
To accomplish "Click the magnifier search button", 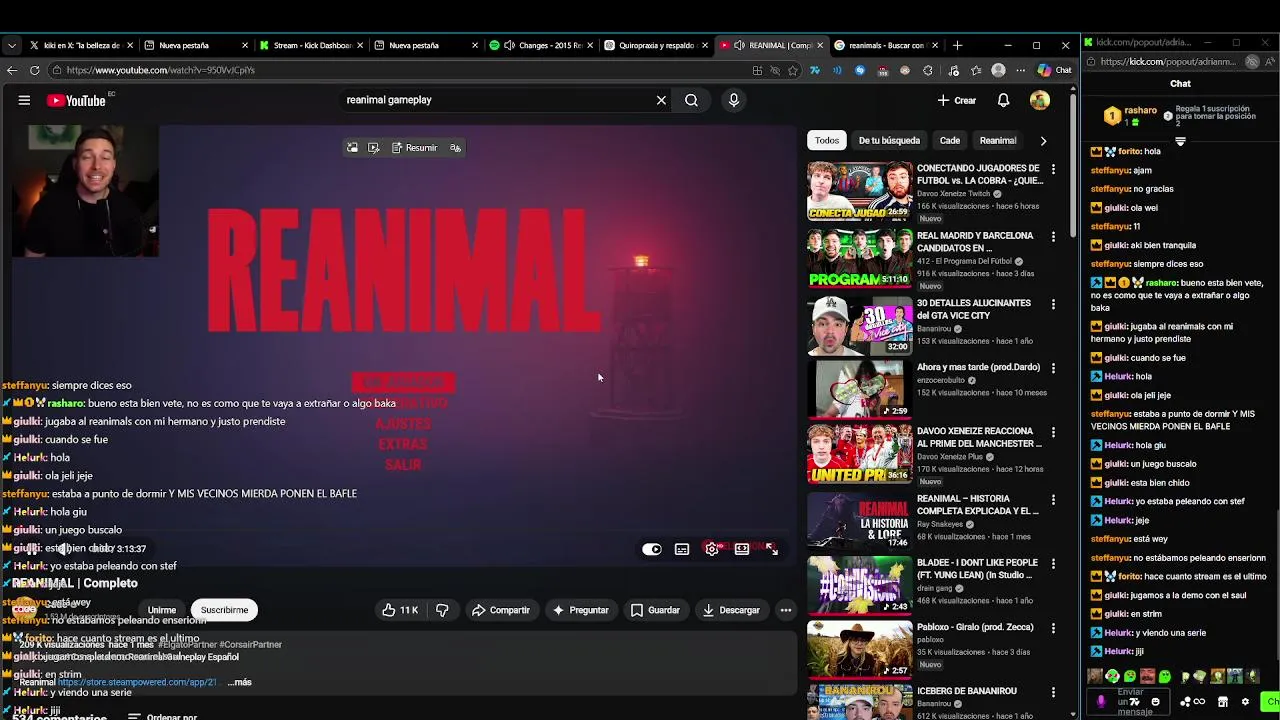I will click(691, 100).
